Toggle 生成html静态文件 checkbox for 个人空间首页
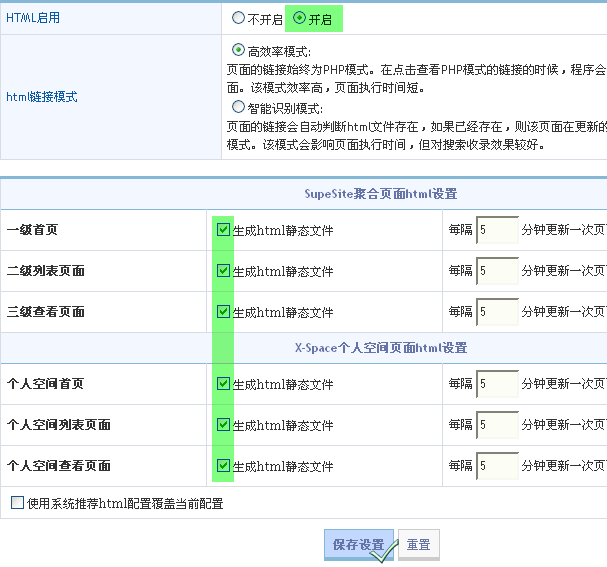The width and height of the screenshot is (607, 567). 223,384
